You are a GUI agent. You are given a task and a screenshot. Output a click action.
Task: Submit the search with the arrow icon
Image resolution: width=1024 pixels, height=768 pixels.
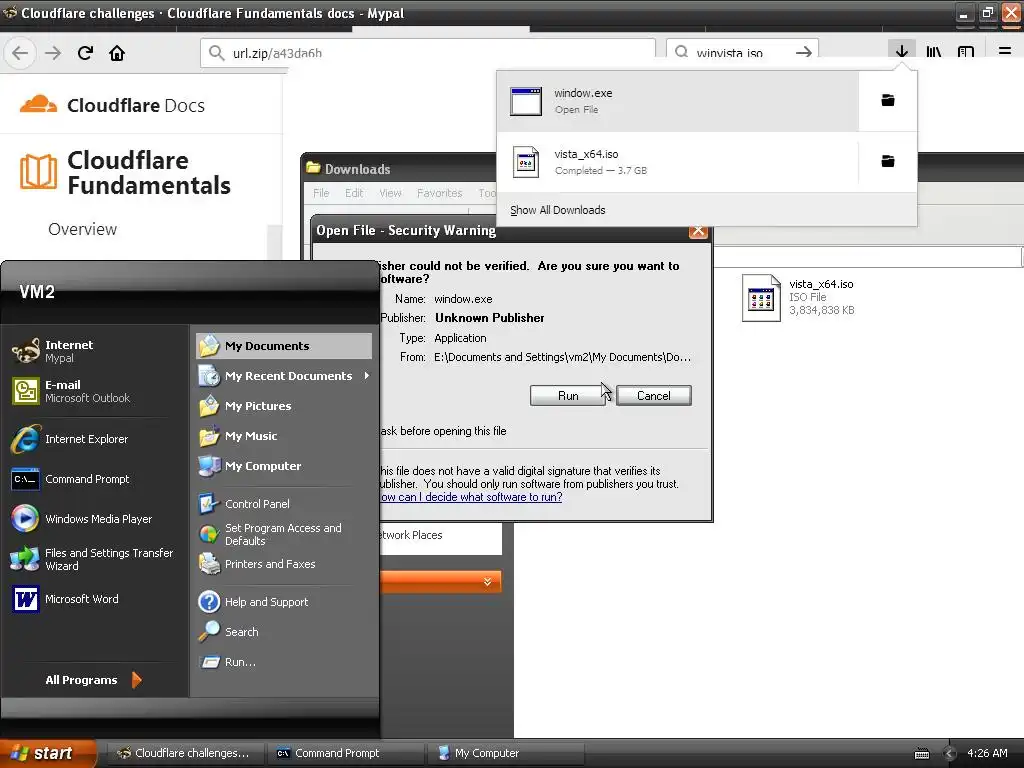click(x=804, y=52)
